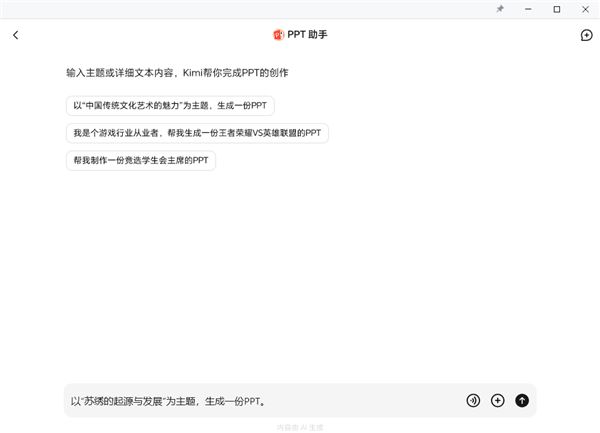Minimize the Kimi window
The image size is (600, 433).
click(528, 9)
